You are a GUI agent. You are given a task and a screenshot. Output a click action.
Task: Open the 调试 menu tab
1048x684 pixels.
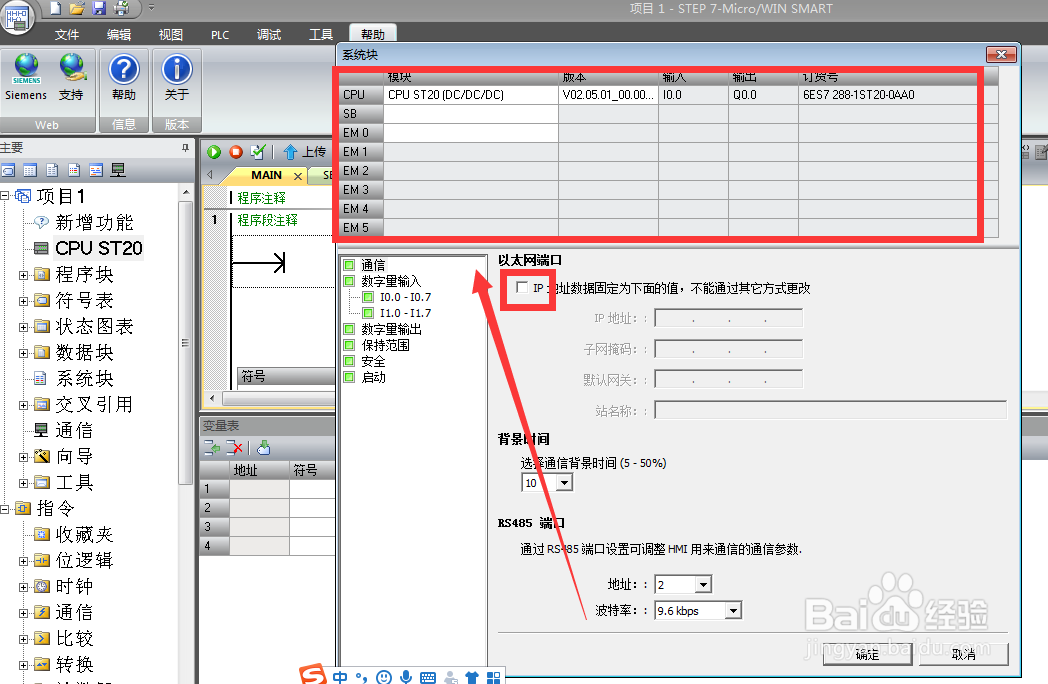click(269, 35)
